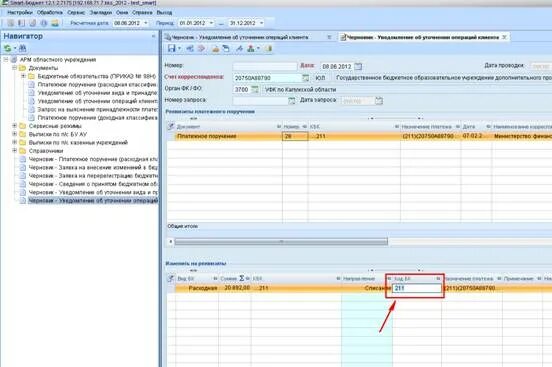The image size is (552, 367).
Task: Click the scrollbar left arrow under Общие итоги
Action: coord(171,242)
